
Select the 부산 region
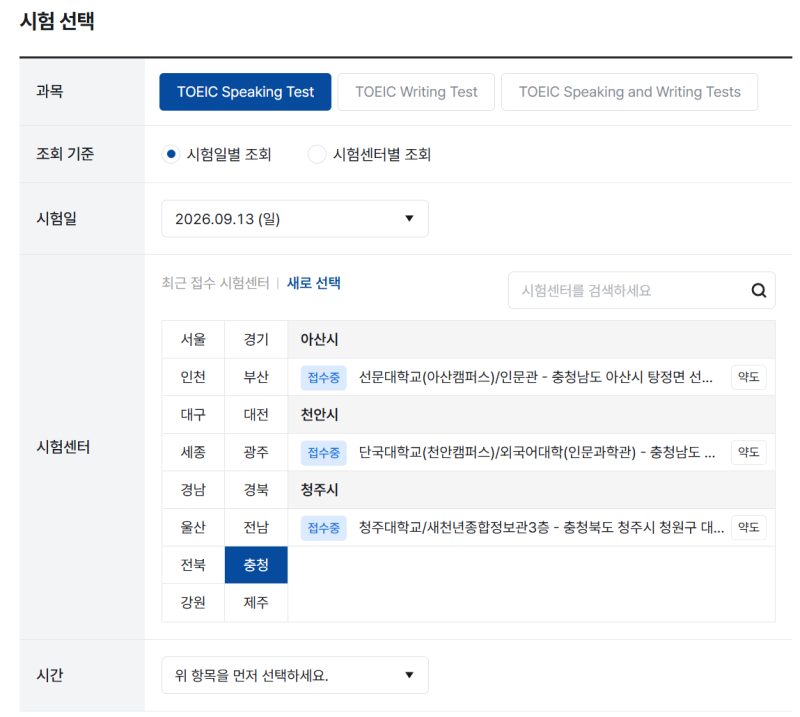pos(256,377)
